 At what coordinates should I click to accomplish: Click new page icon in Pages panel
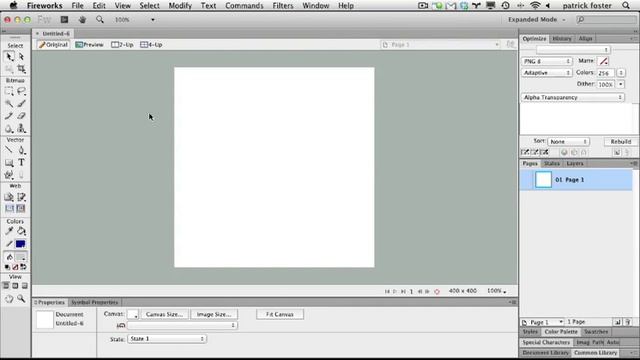(618, 322)
